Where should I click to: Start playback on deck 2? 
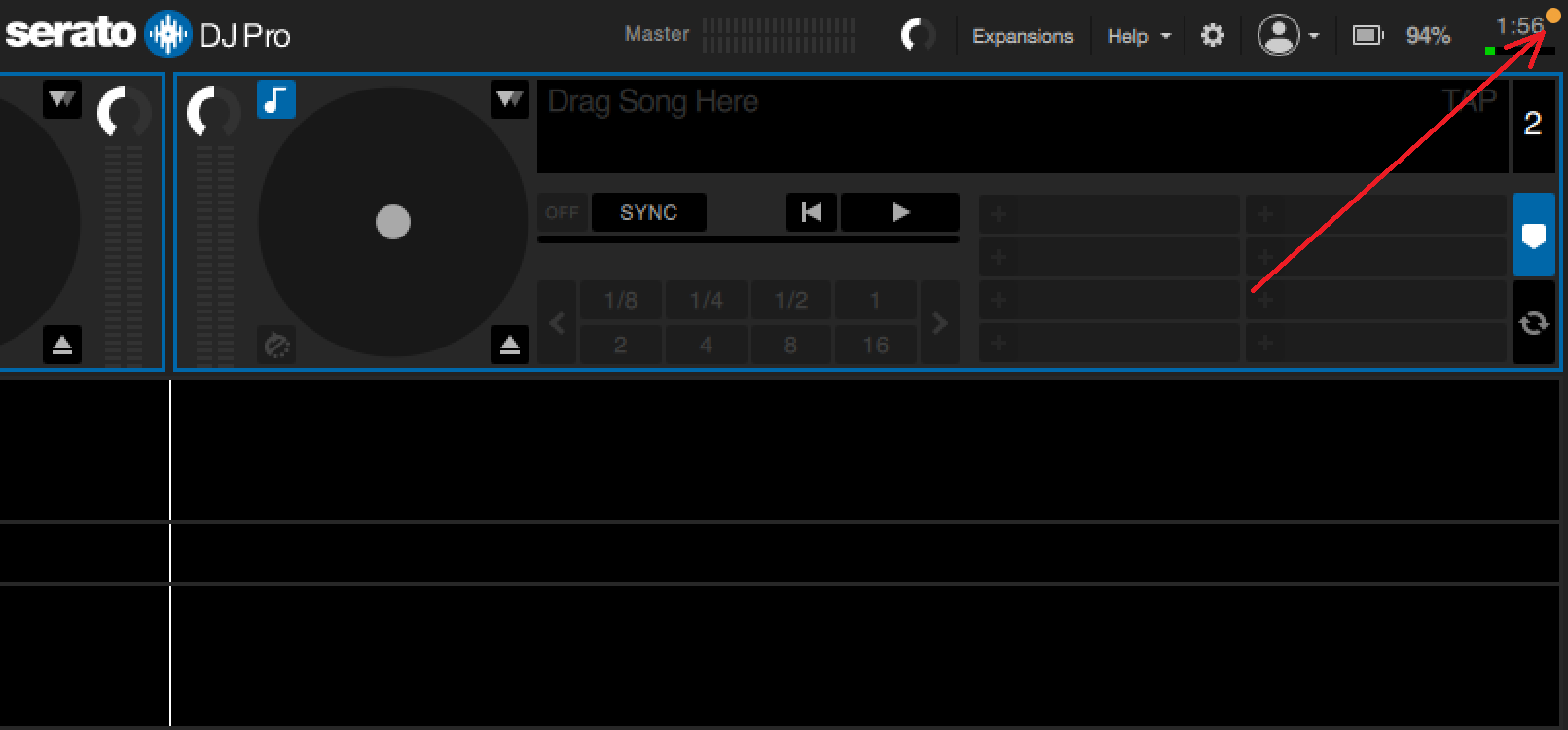tap(900, 212)
